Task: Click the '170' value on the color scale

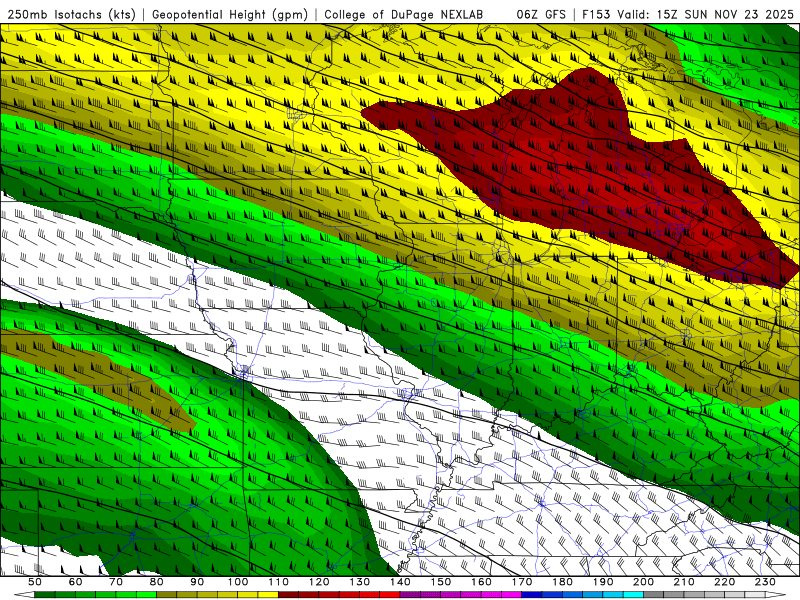Action: coord(522,582)
